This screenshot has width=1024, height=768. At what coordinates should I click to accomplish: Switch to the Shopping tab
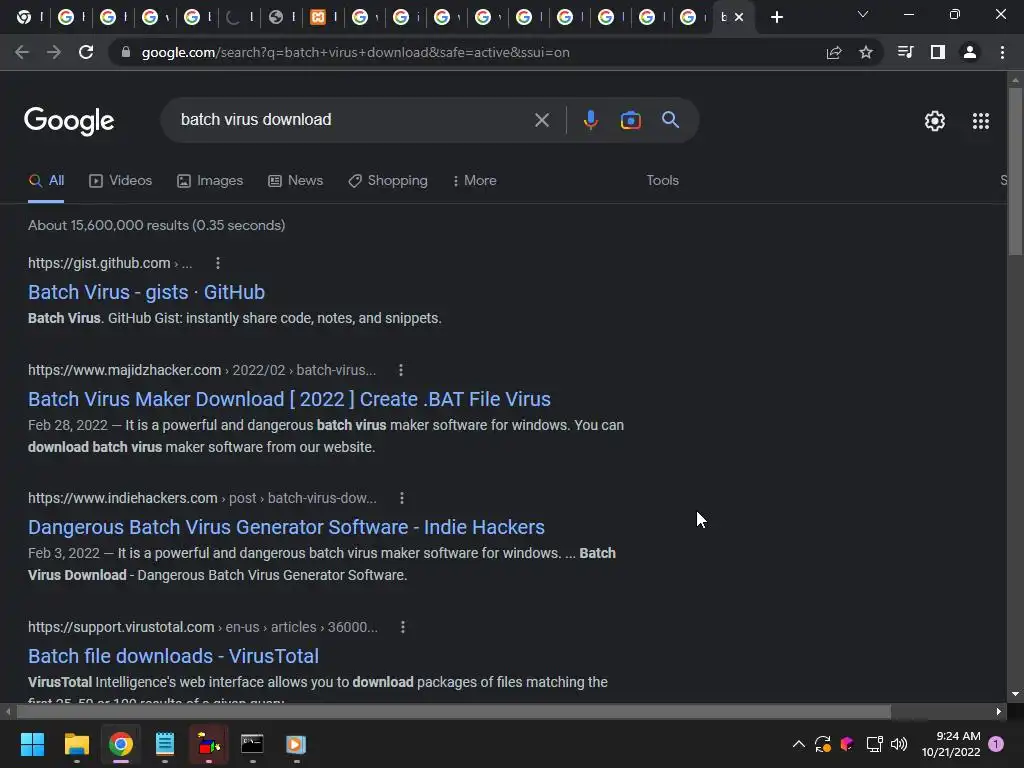click(389, 181)
